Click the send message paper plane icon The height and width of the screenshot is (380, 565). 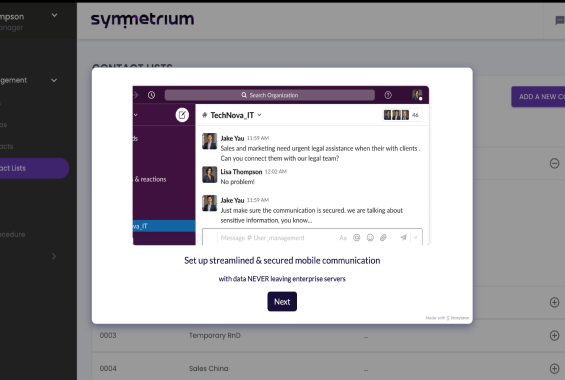pyautogui.click(x=404, y=237)
